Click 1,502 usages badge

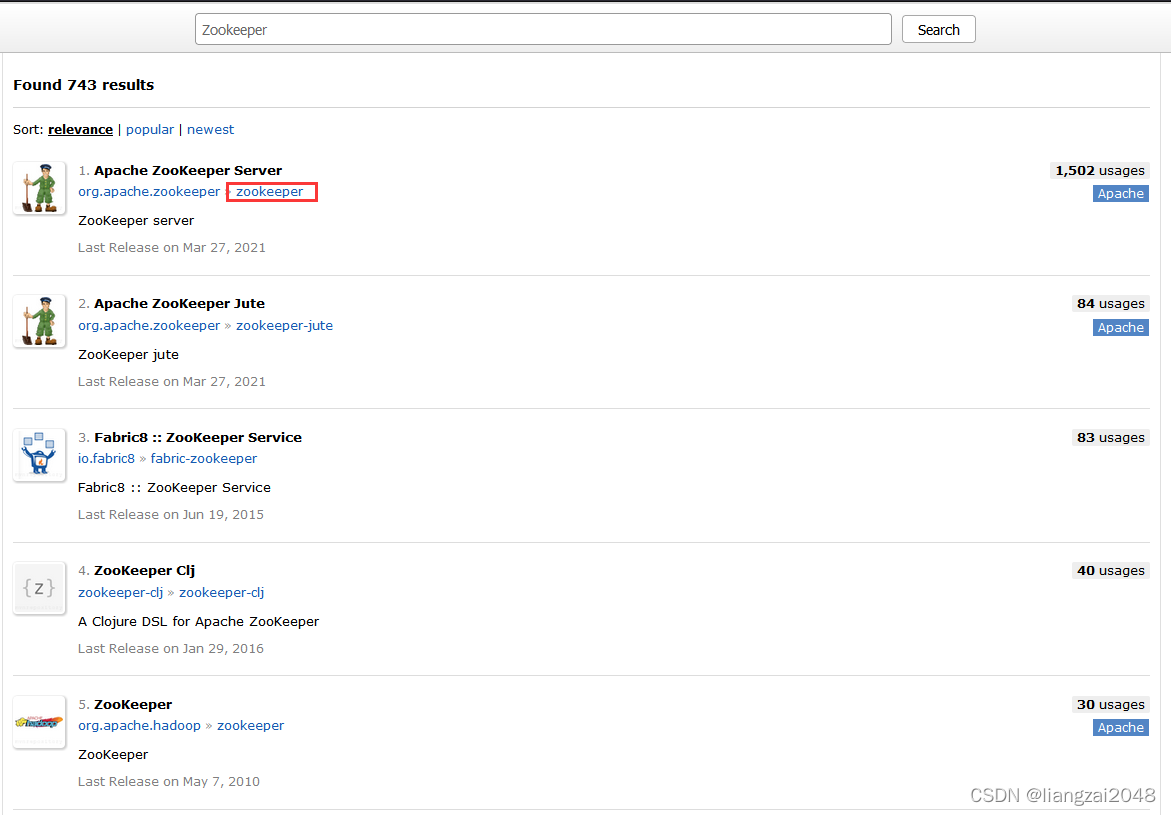(1099, 170)
